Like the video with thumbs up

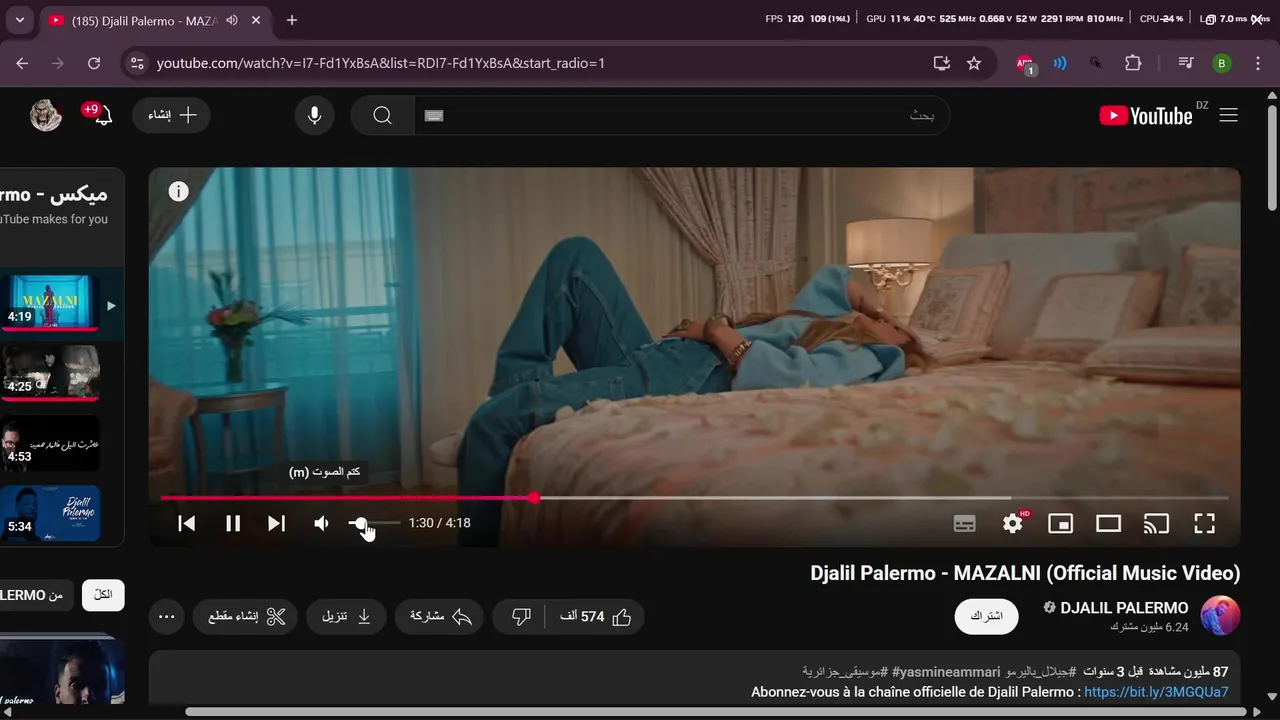[595, 617]
